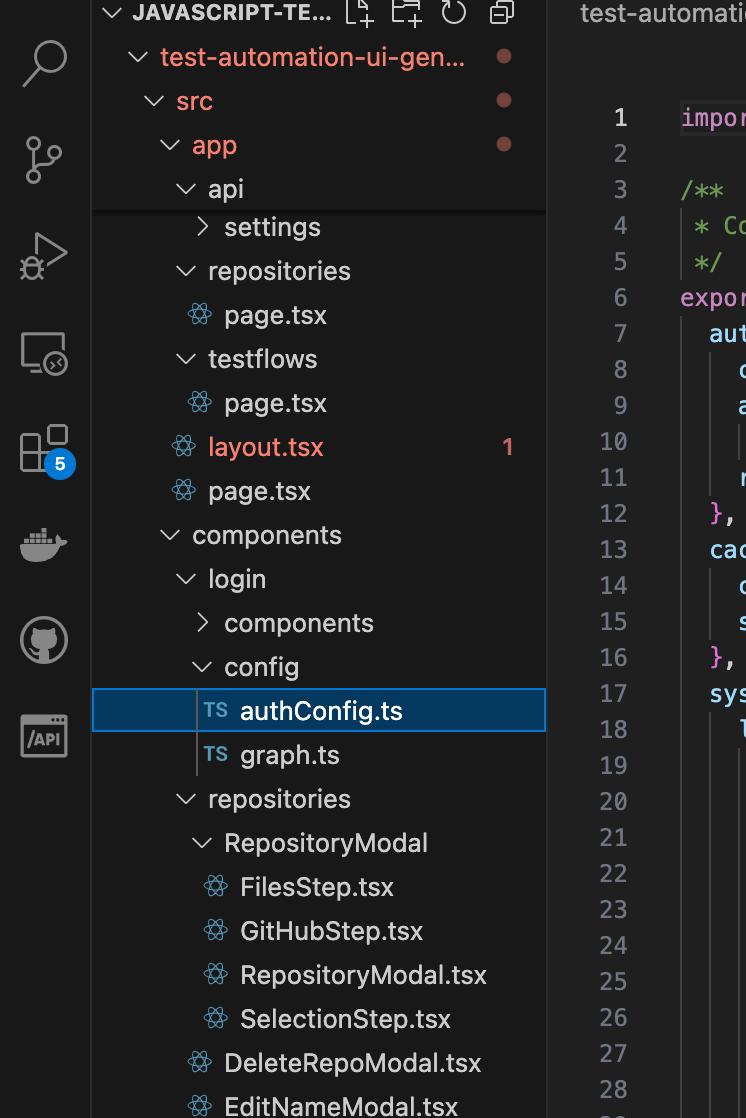The width and height of the screenshot is (746, 1118).
Task: Expand the components folder under login
Action: coord(298,623)
